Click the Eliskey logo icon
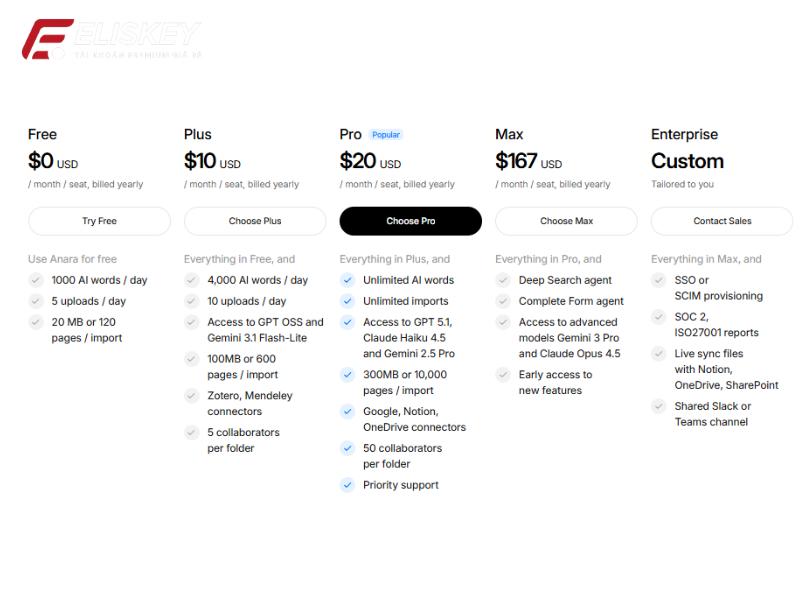 [45, 39]
